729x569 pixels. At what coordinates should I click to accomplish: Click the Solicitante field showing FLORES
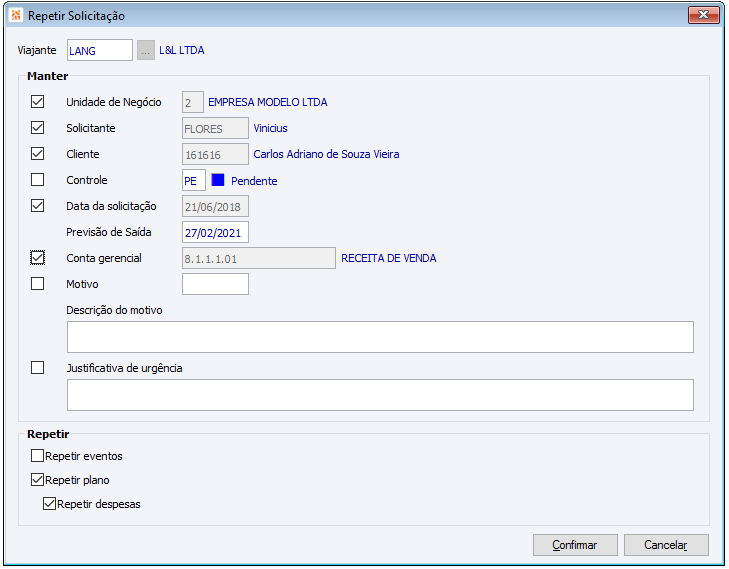click(215, 128)
